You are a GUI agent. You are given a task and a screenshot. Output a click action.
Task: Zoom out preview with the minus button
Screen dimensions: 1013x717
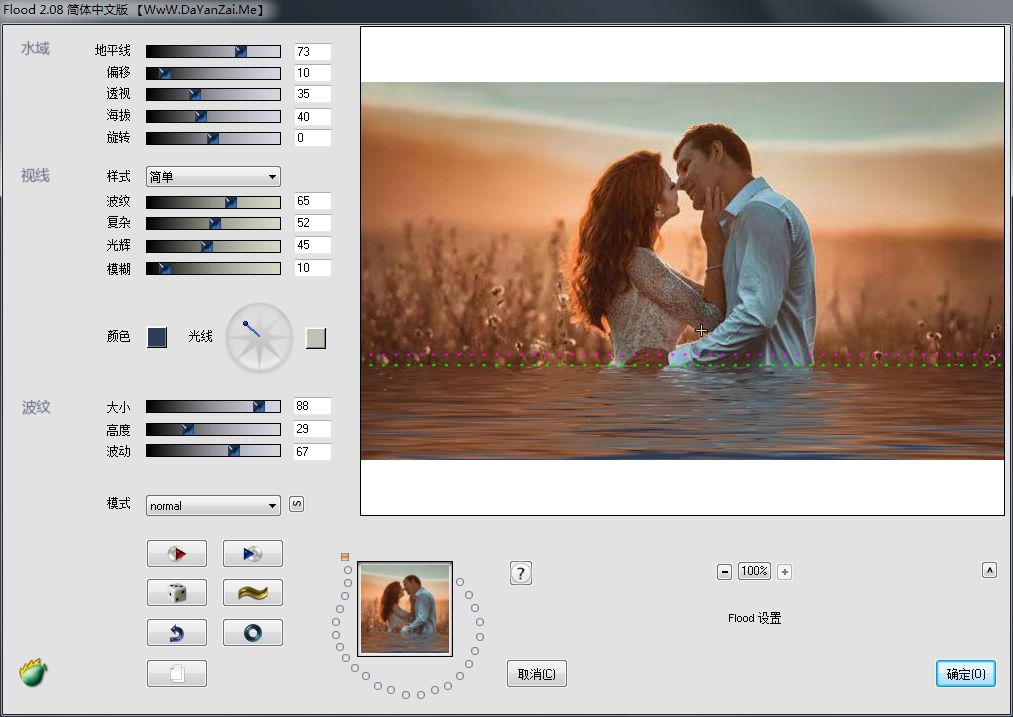pos(724,572)
